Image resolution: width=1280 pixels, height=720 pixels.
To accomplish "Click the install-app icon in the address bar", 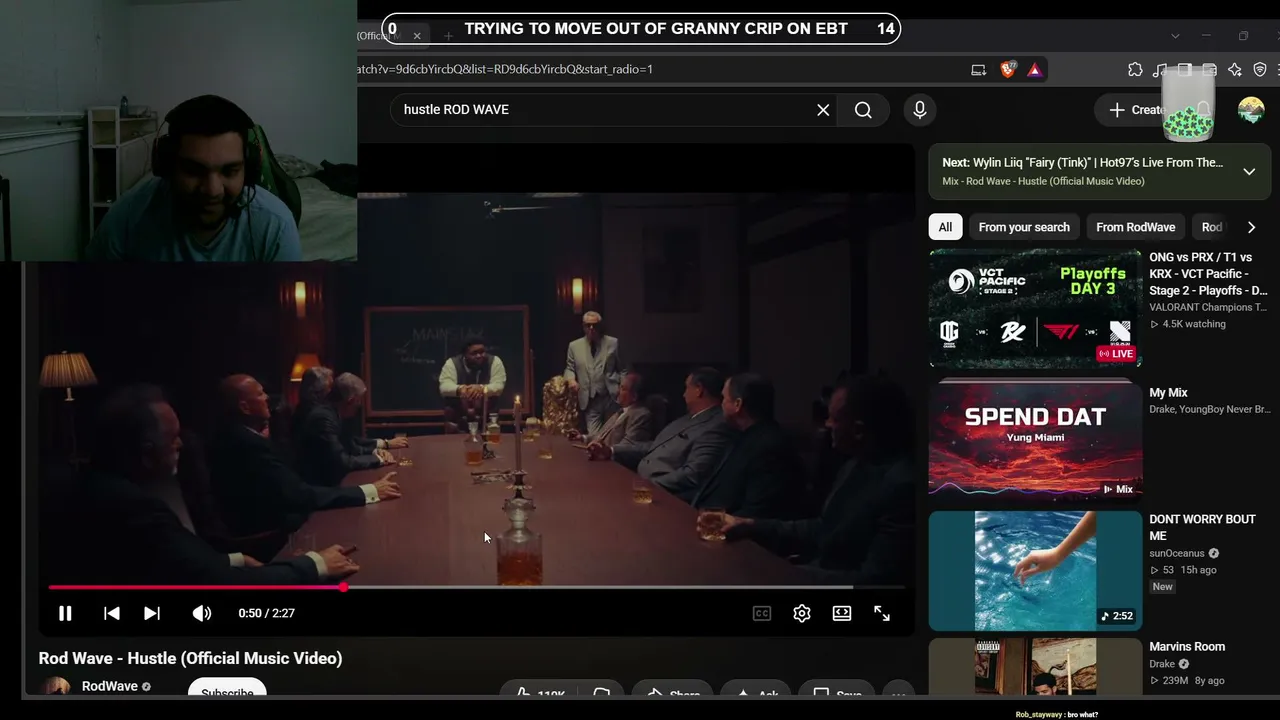I will [978, 69].
